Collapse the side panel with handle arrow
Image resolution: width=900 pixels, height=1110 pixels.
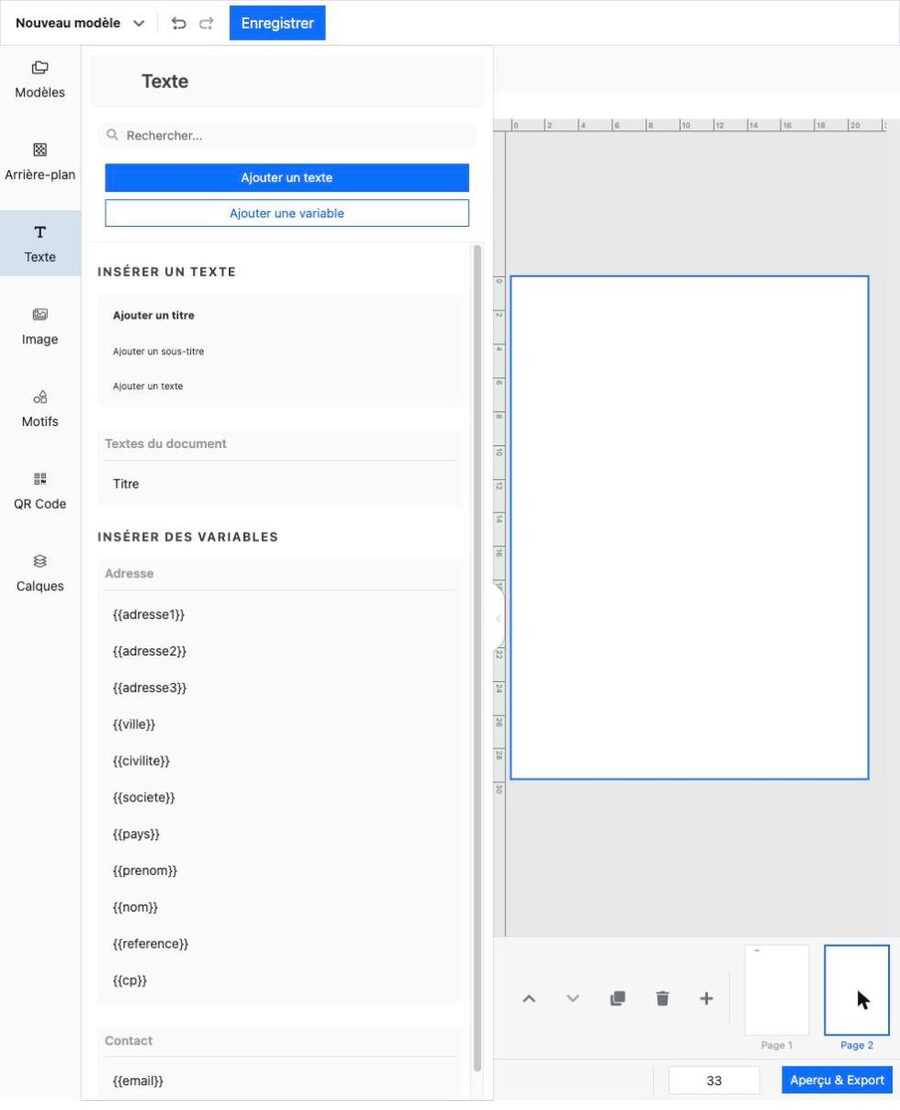499,618
